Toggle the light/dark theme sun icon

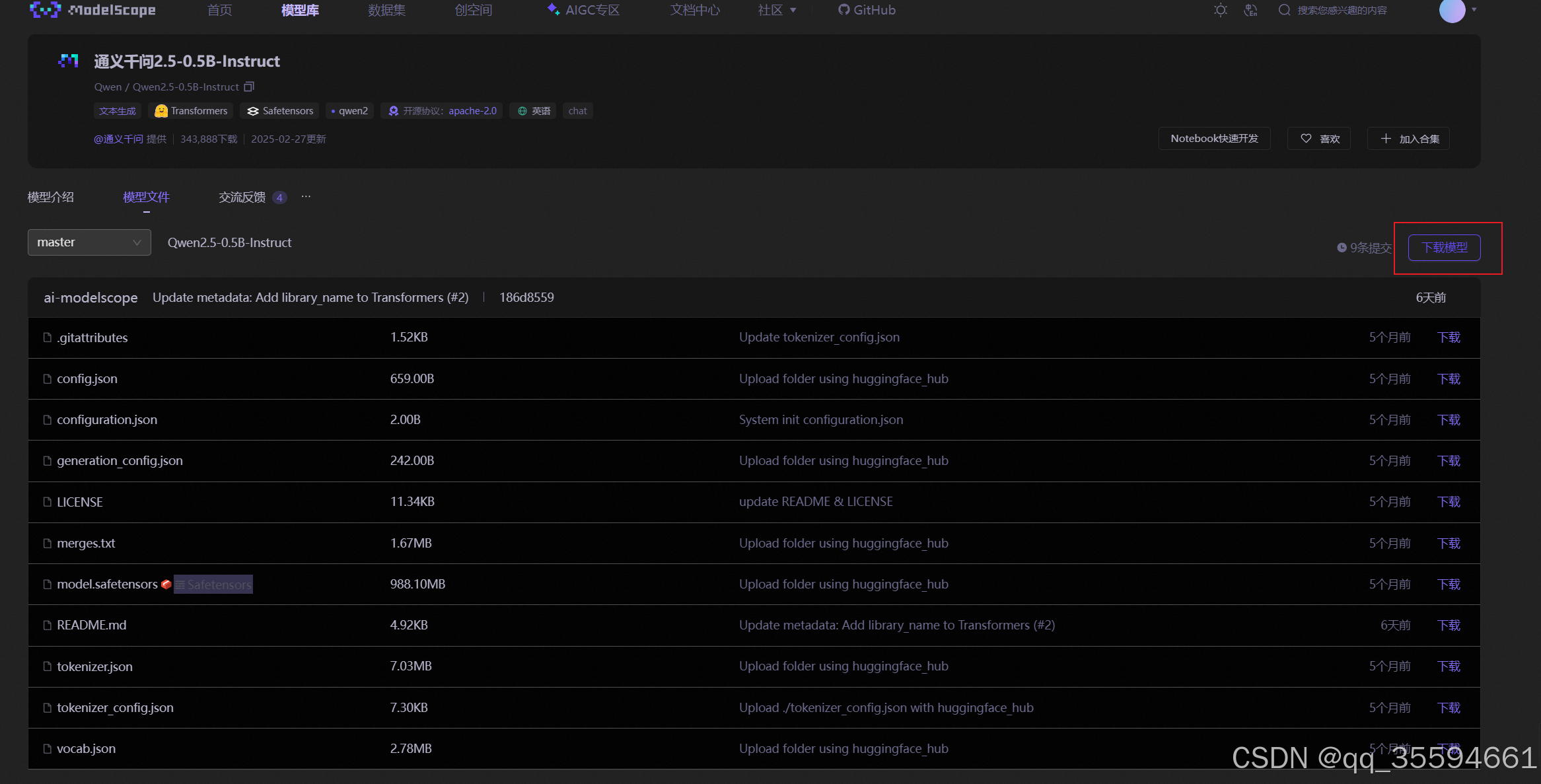[1220, 10]
